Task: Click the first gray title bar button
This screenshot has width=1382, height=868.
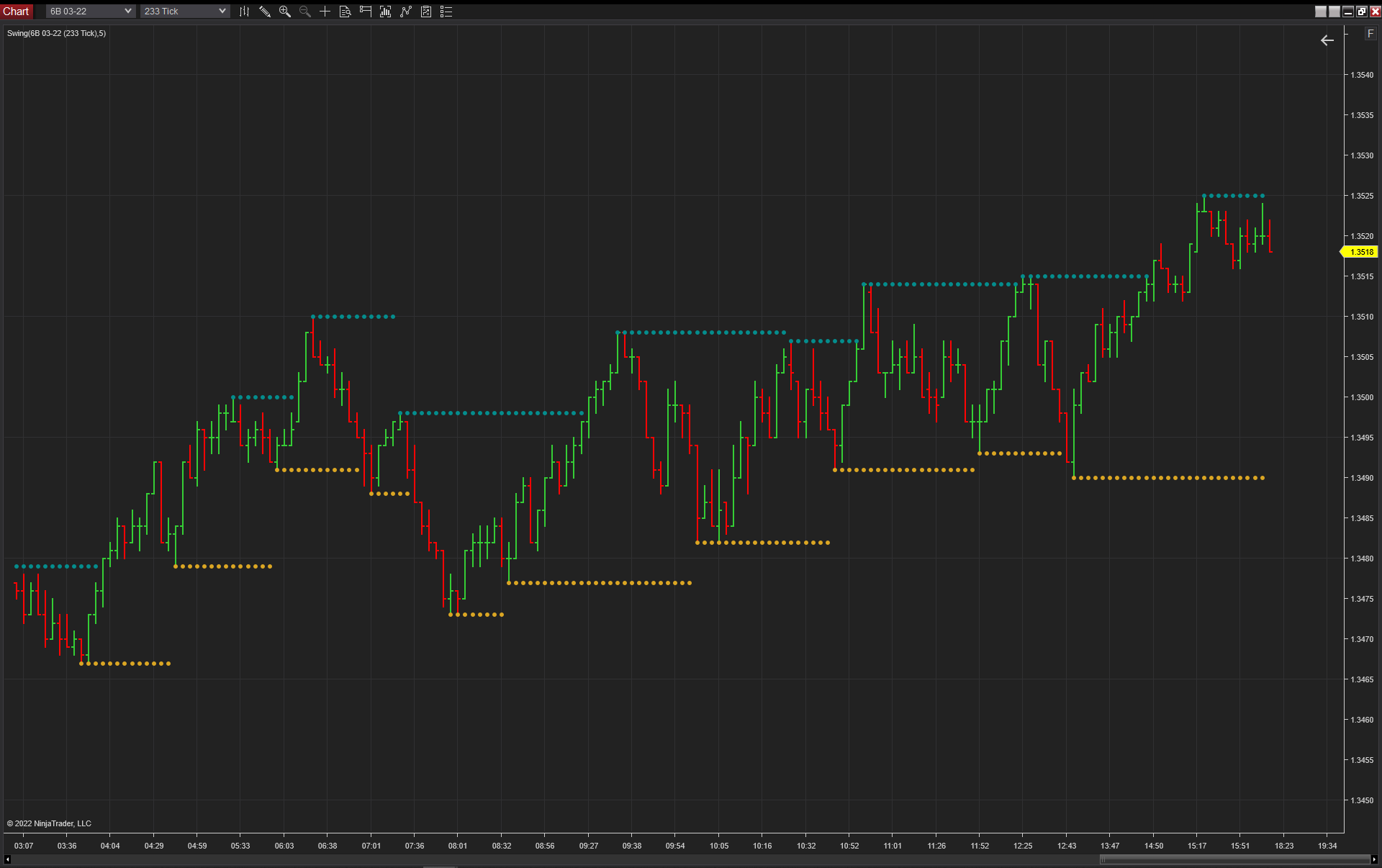Action: click(x=1321, y=12)
